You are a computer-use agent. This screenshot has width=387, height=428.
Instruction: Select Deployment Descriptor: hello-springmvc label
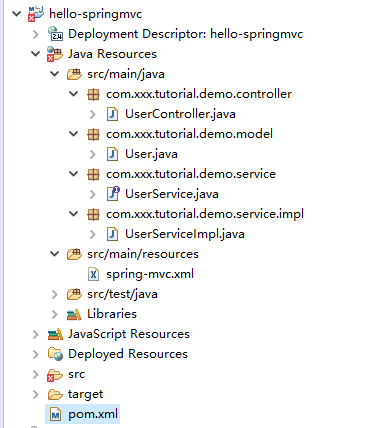(x=185, y=34)
